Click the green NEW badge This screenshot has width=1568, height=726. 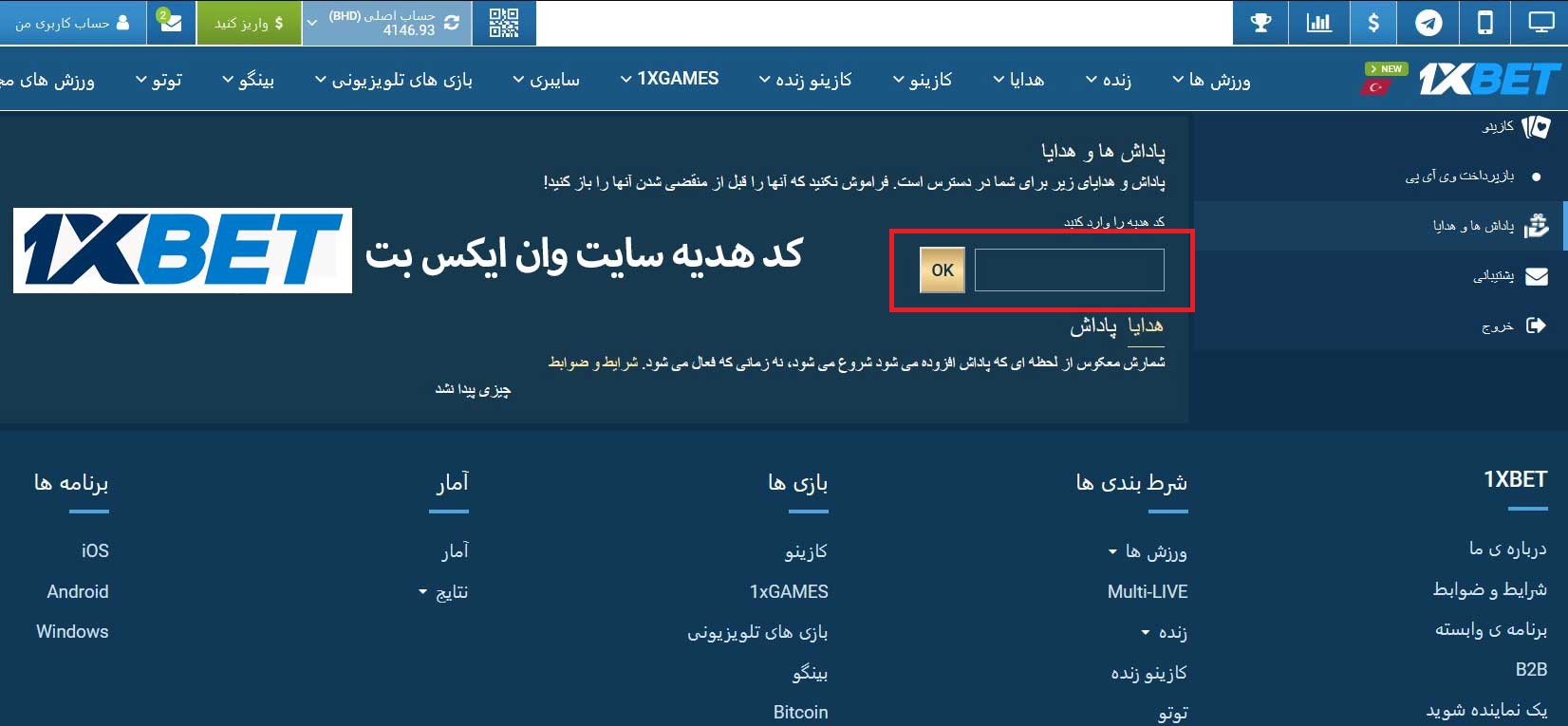[x=1385, y=69]
